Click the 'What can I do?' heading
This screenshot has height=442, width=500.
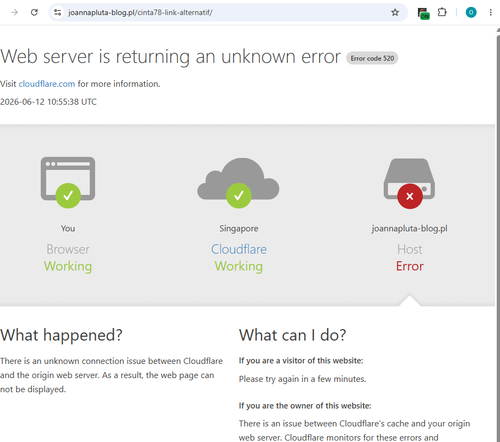click(x=292, y=335)
